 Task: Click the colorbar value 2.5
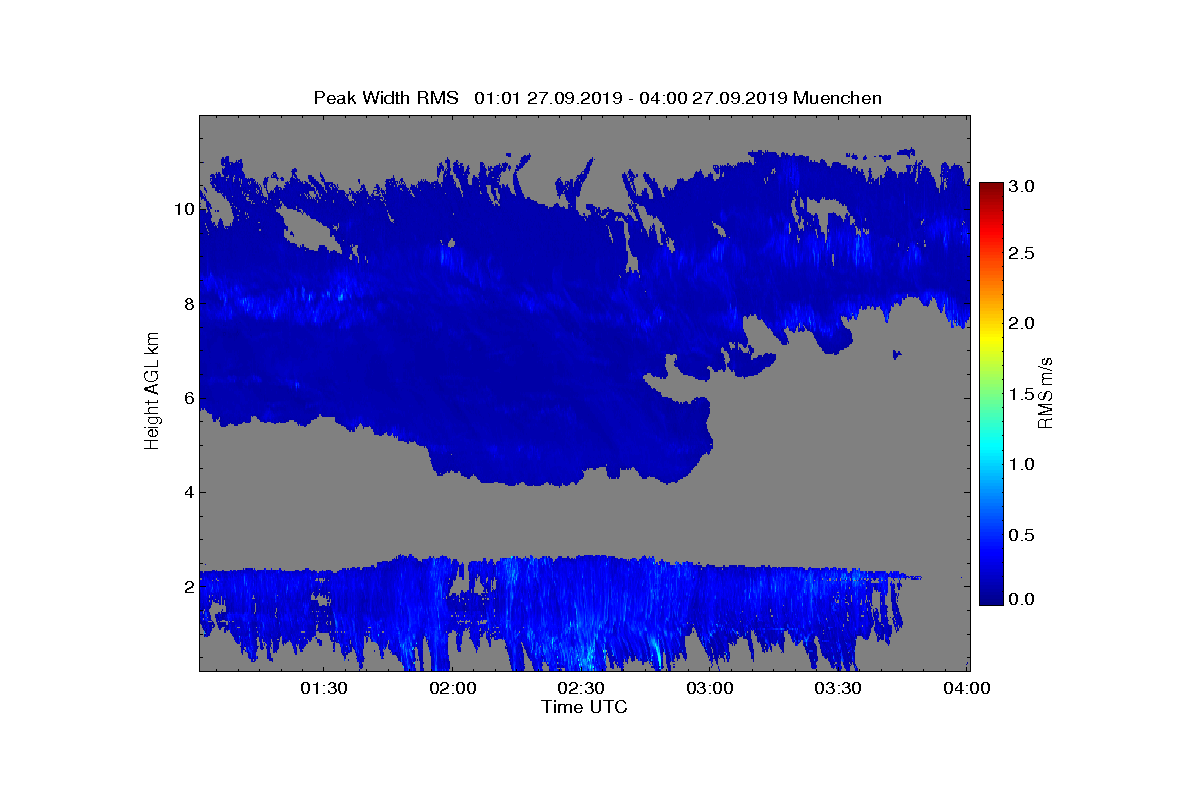point(1023,254)
